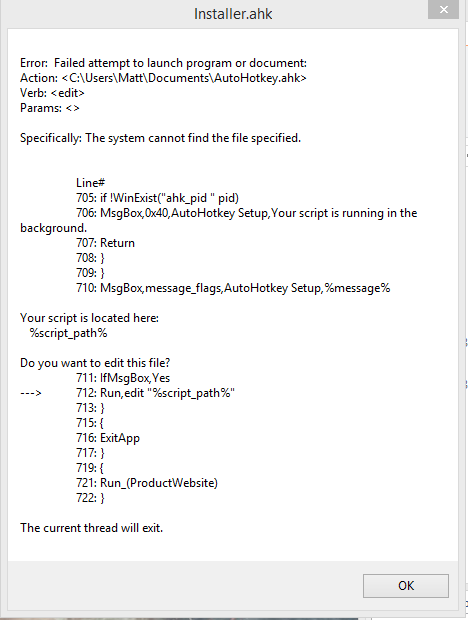
Task: Click the OK button
Action: click(x=406, y=586)
